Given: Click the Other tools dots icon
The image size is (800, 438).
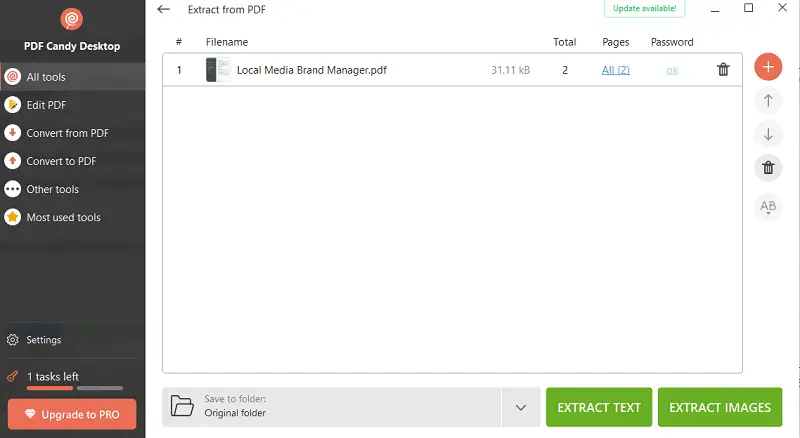Looking at the screenshot, I should [x=13, y=189].
